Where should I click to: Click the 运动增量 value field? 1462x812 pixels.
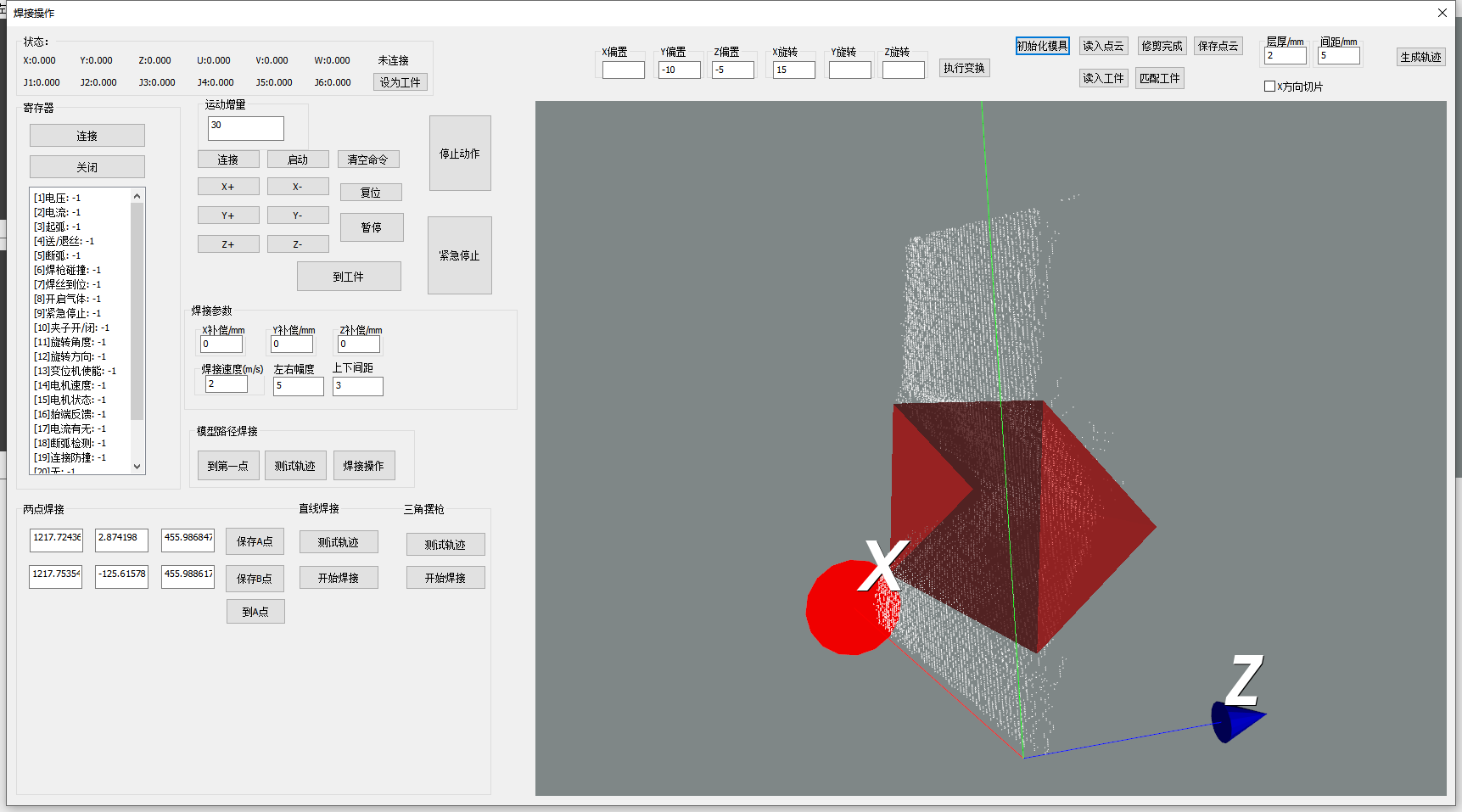[246, 128]
